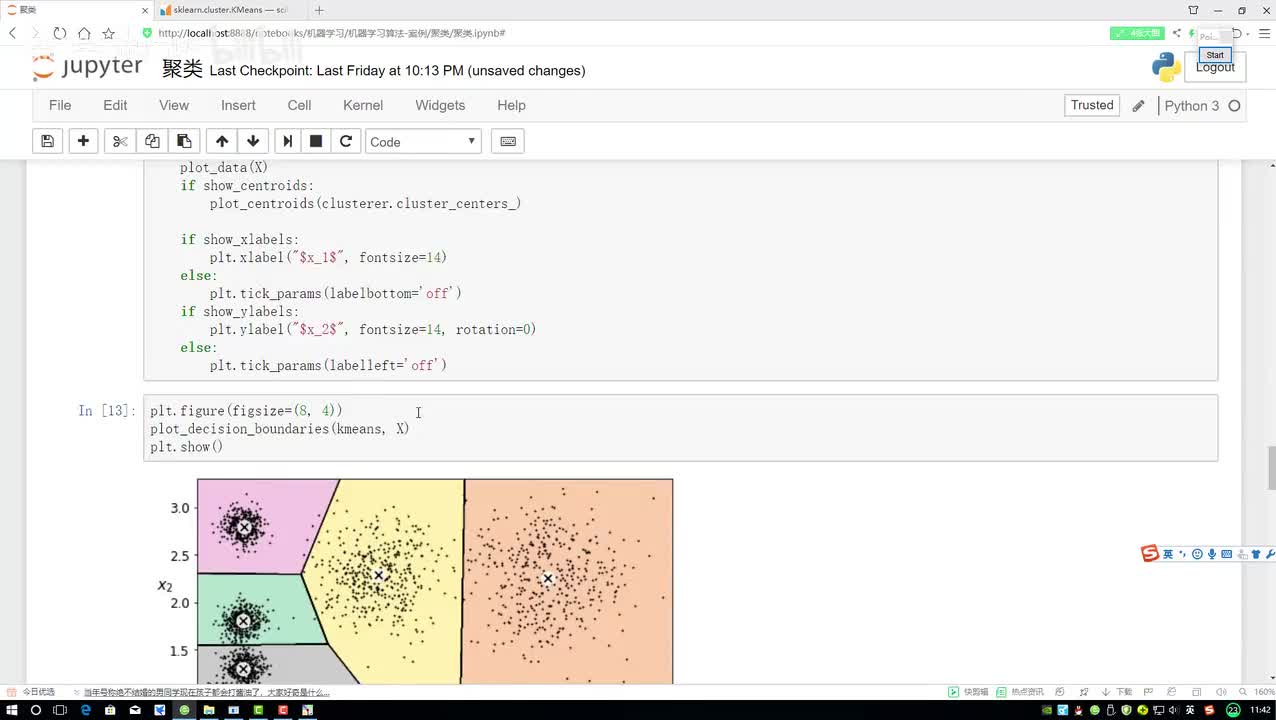Toggle IME English/Chinese mode 英
Image resolution: width=1276 pixels, height=720 pixels.
coord(1167,554)
